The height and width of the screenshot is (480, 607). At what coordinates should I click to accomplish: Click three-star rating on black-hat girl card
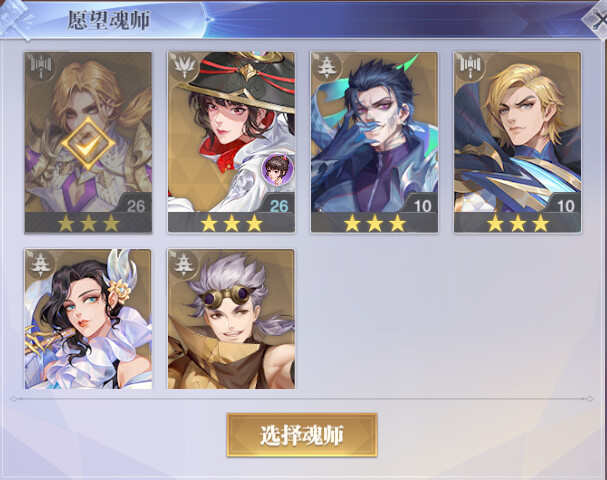(231, 223)
